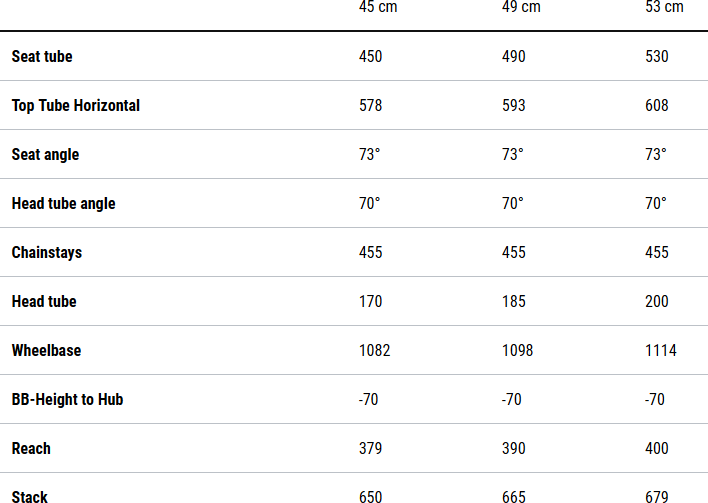
Task: Click the 578 top tube value
Action: pyautogui.click(x=371, y=106)
